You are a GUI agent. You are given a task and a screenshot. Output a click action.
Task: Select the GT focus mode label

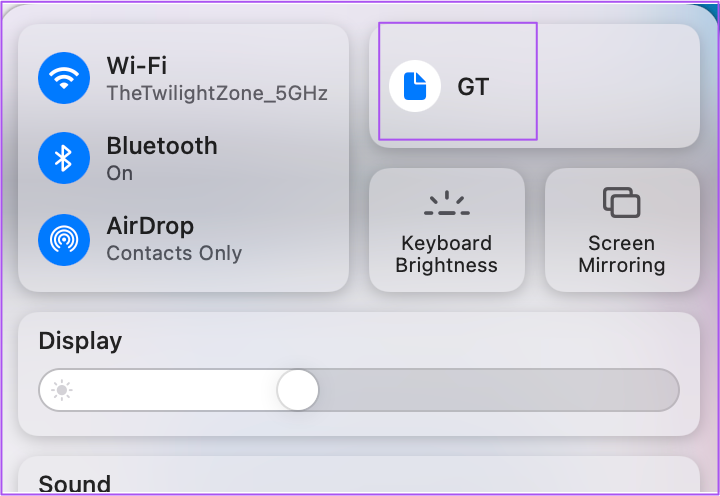pyautogui.click(x=473, y=87)
